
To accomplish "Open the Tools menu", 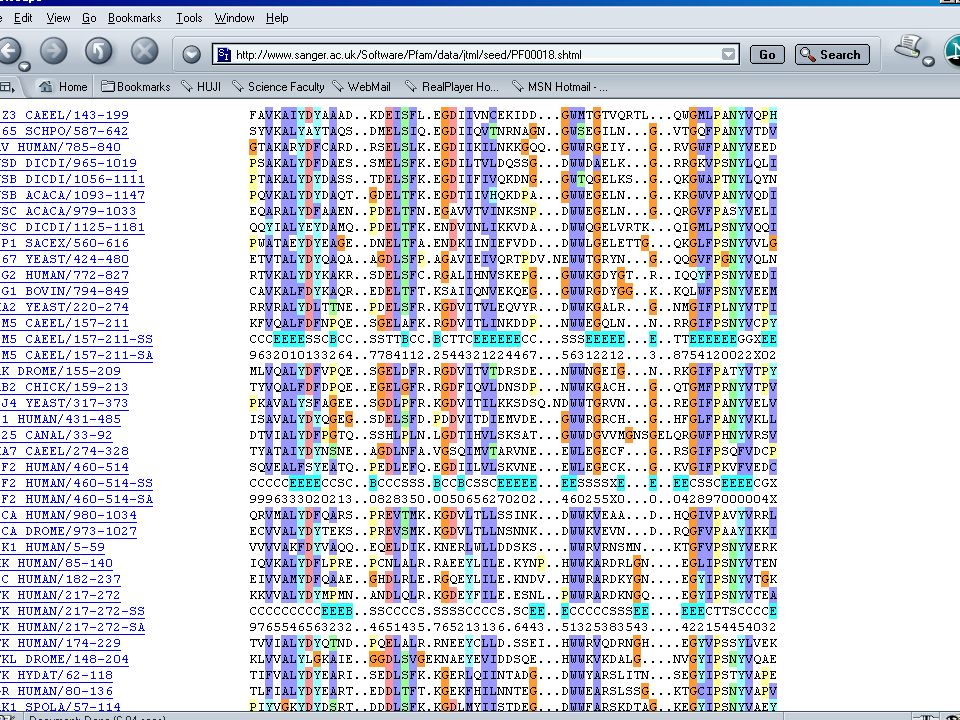I will pos(189,18).
